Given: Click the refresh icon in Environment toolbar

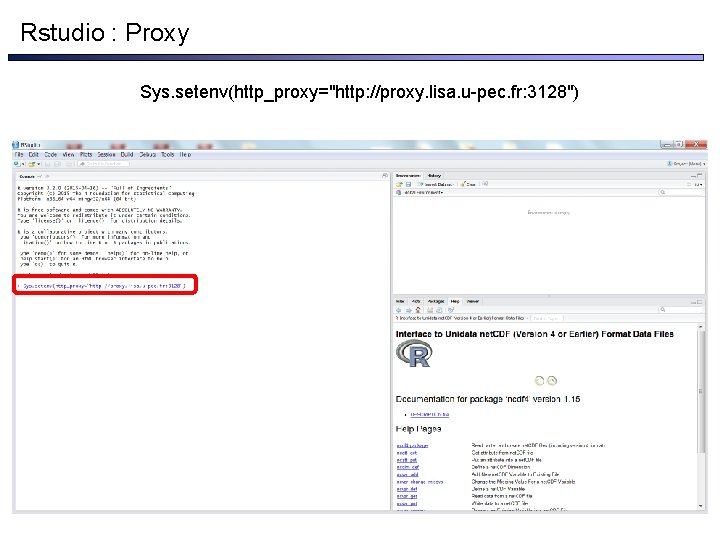Looking at the screenshot, I should tap(485, 184).
